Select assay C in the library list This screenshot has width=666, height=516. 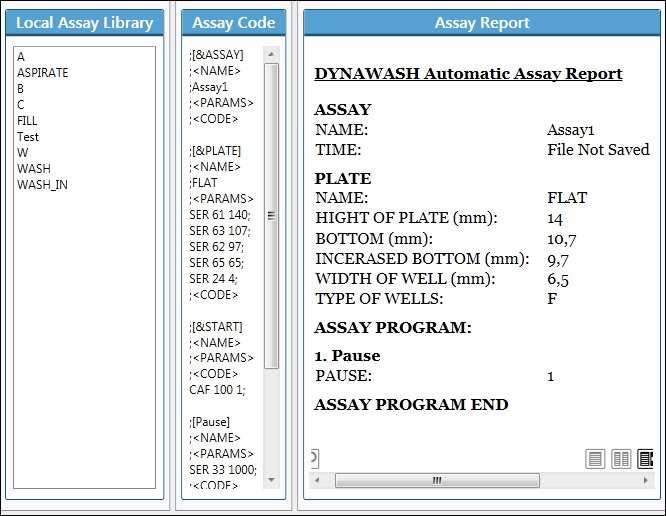point(20,104)
